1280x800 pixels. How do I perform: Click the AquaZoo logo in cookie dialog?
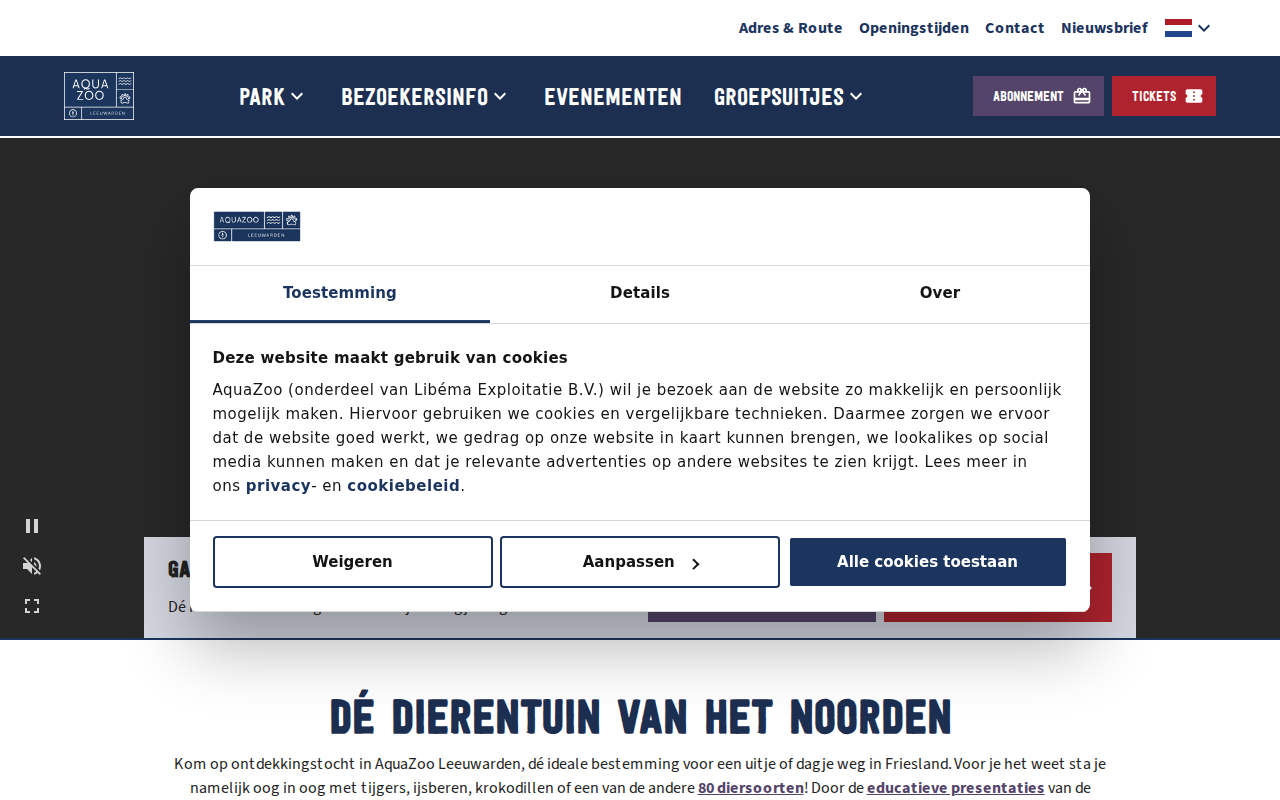tap(257, 227)
